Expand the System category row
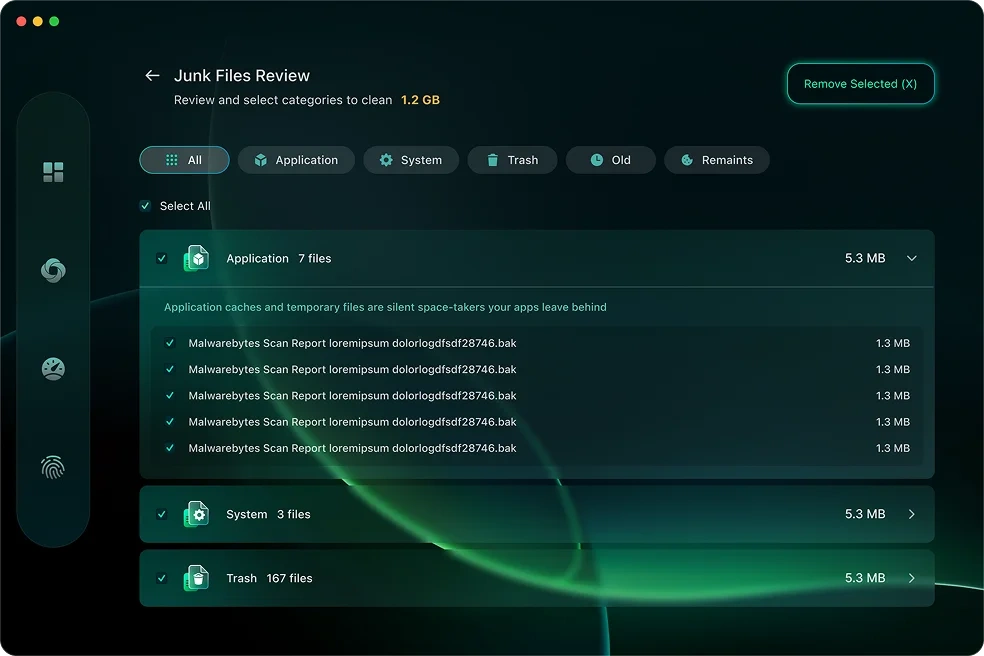984x656 pixels. (911, 514)
